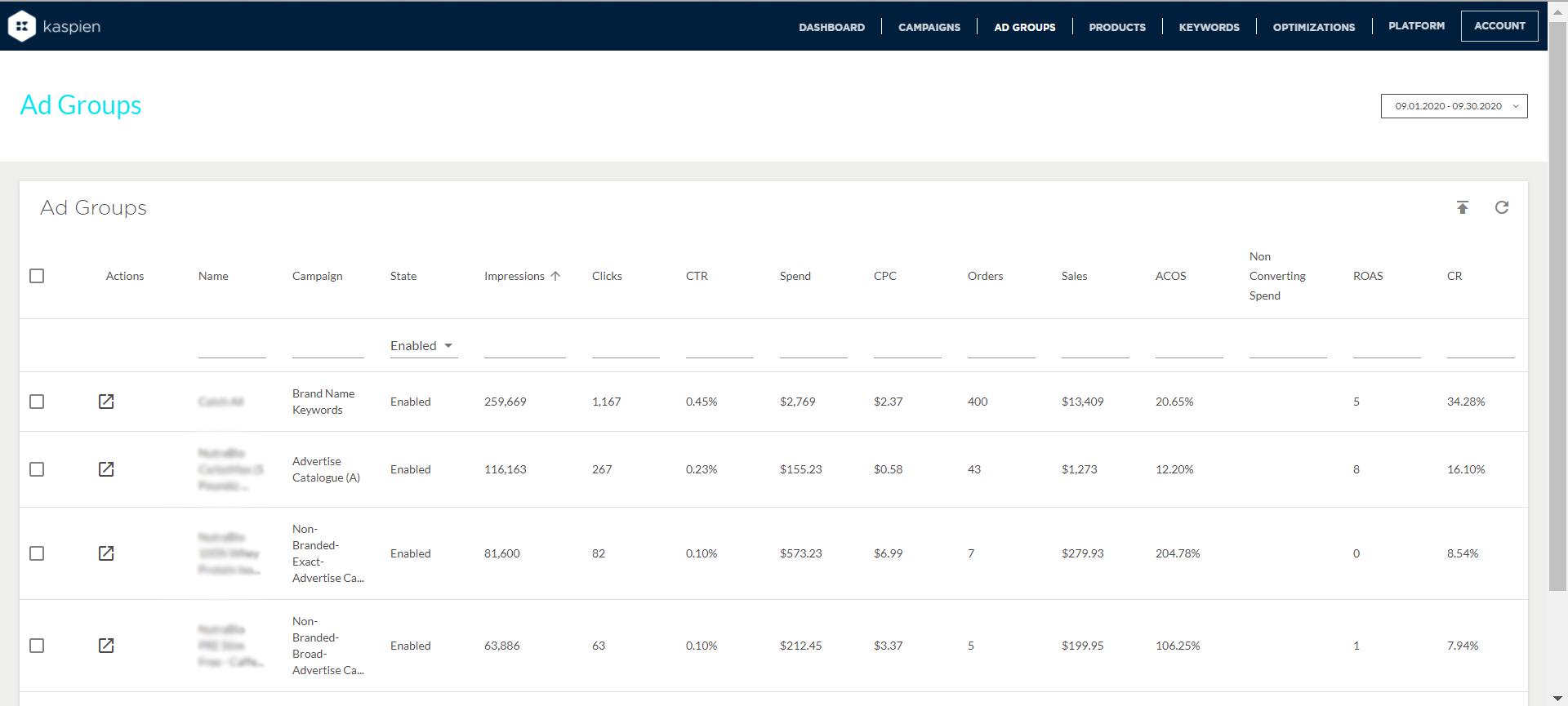The image size is (1568, 706).
Task: Click the ROAS filter input field
Action: coord(1387,347)
